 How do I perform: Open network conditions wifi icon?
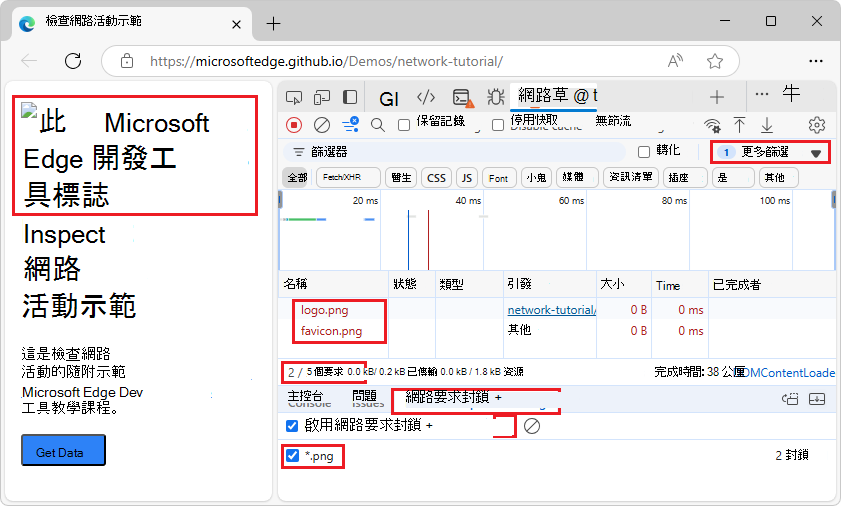[712, 125]
